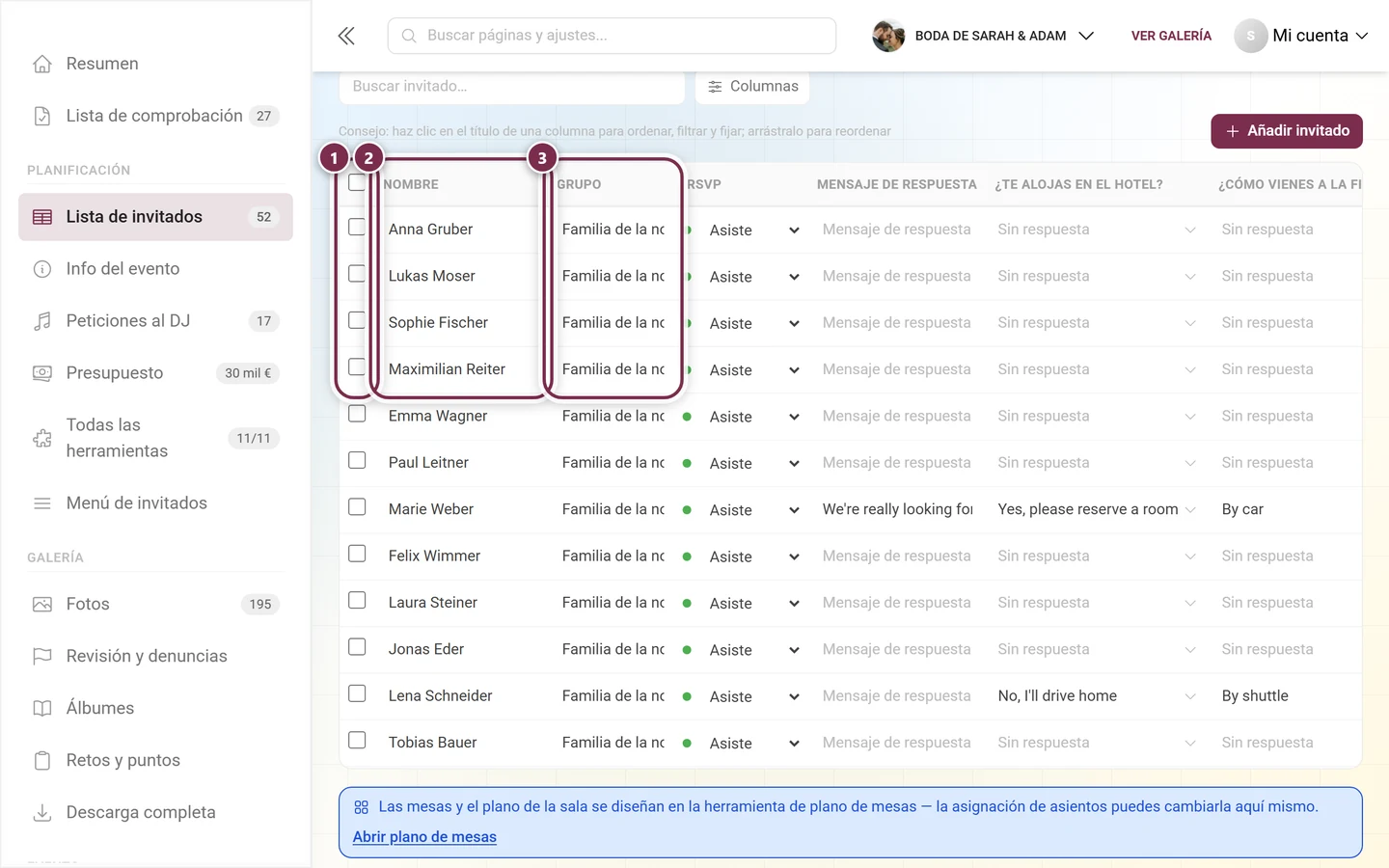Viewport: 1389px width, 868px height.
Task: Open the Boda de Sarah & Adam event dropdown
Action: (984, 36)
